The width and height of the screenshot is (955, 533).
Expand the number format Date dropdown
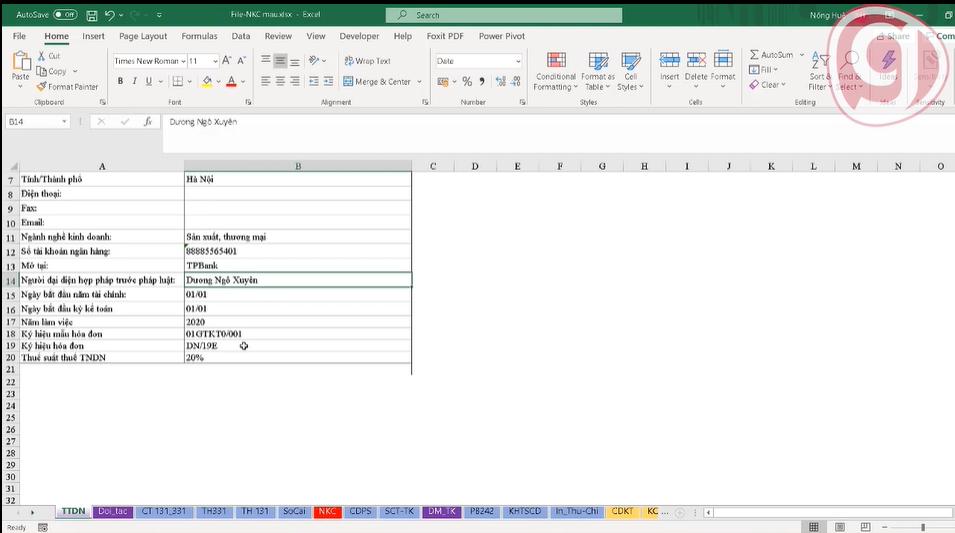[517, 61]
